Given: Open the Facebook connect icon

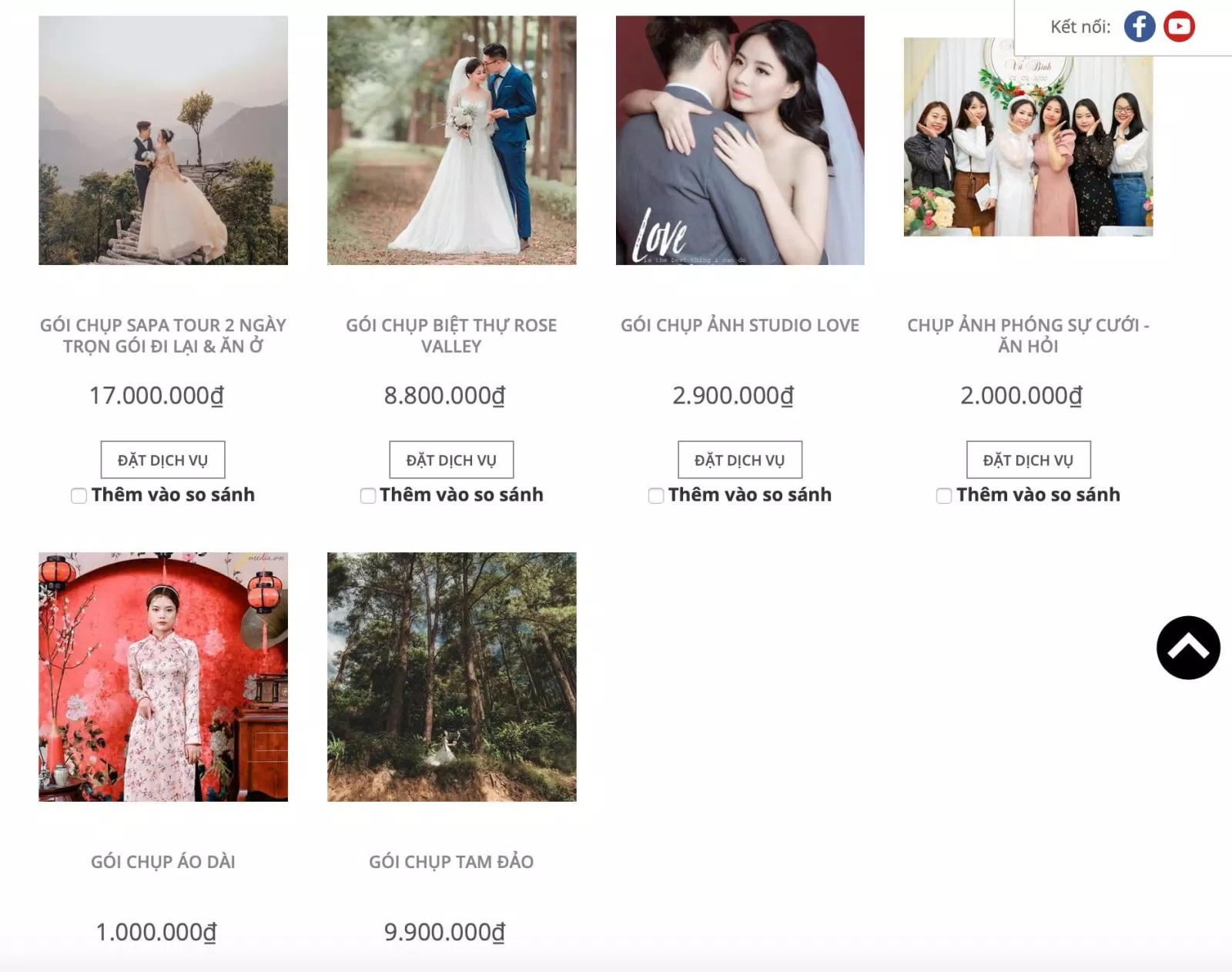Looking at the screenshot, I should point(1140,26).
